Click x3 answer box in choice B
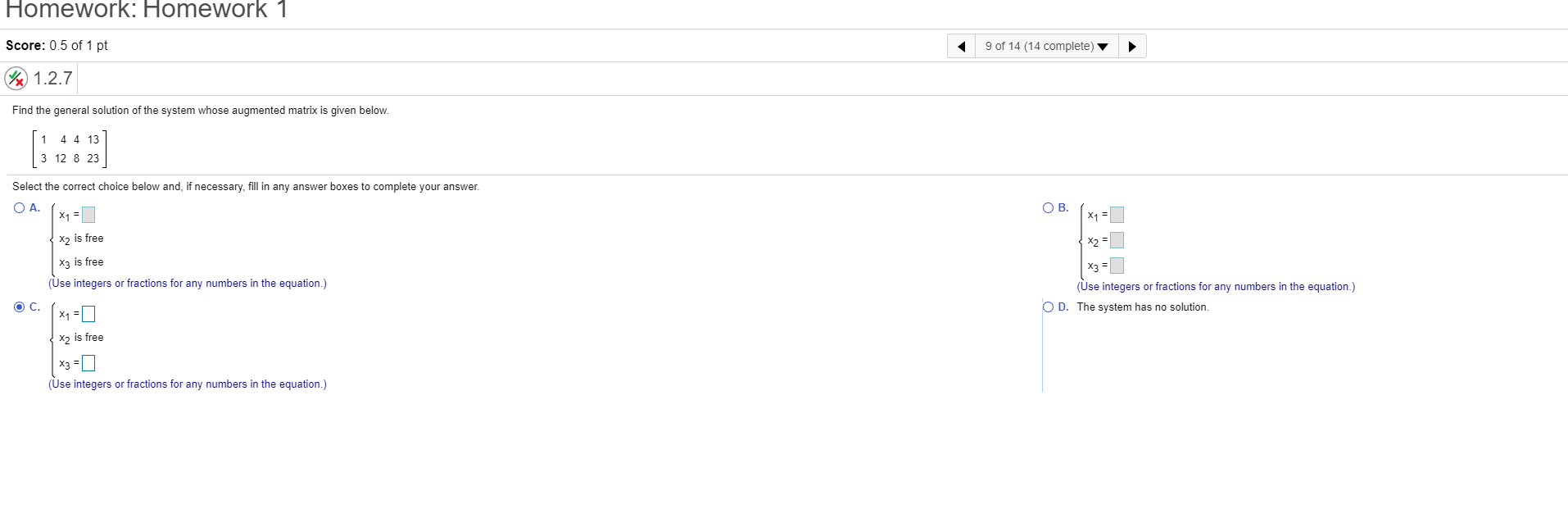The height and width of the screenshot is (509, 1568). (1117, 266)
